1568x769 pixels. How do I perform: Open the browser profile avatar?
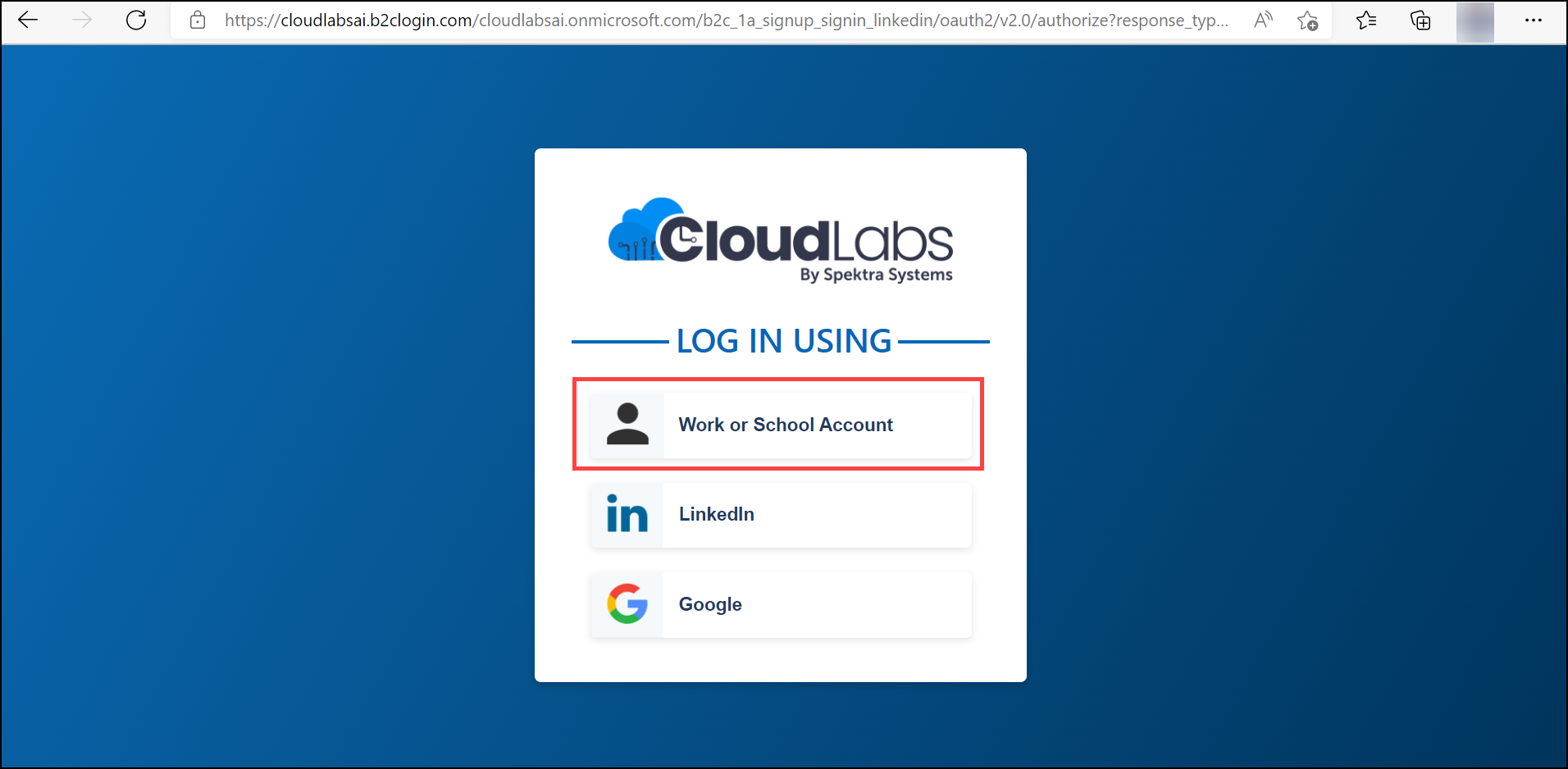point(1475,22)
